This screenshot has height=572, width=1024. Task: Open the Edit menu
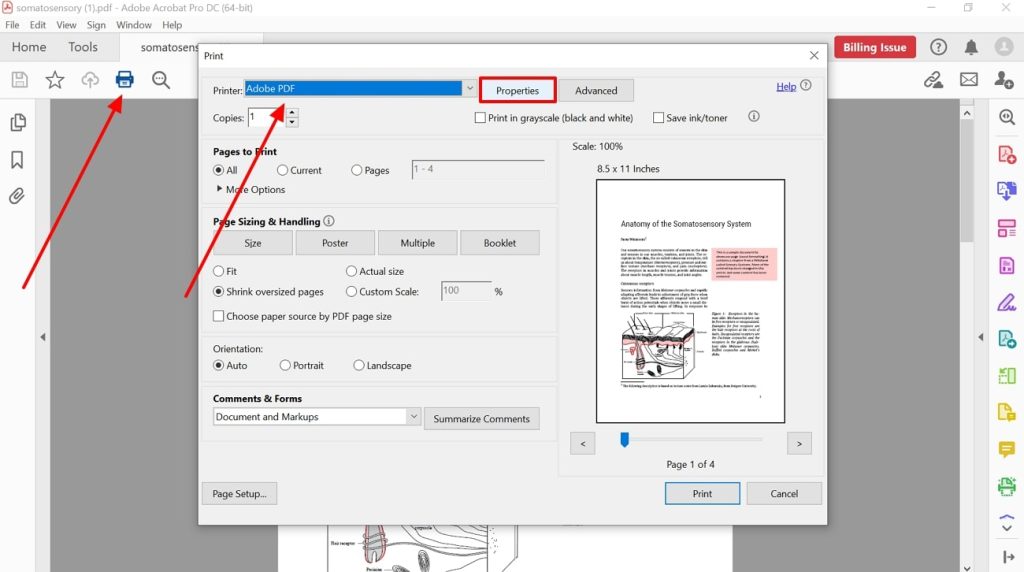click(38, 25)
